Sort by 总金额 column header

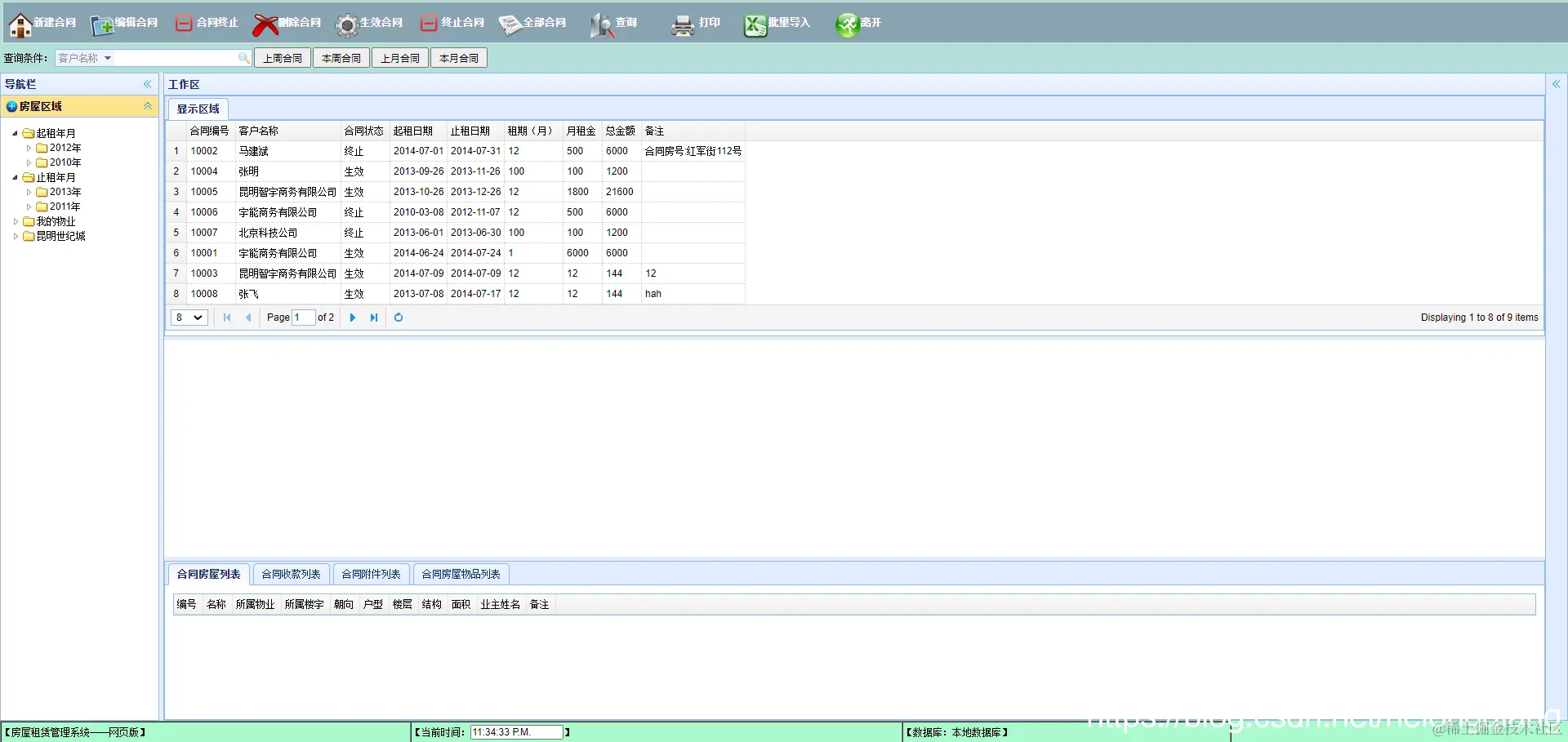[621, 131]
